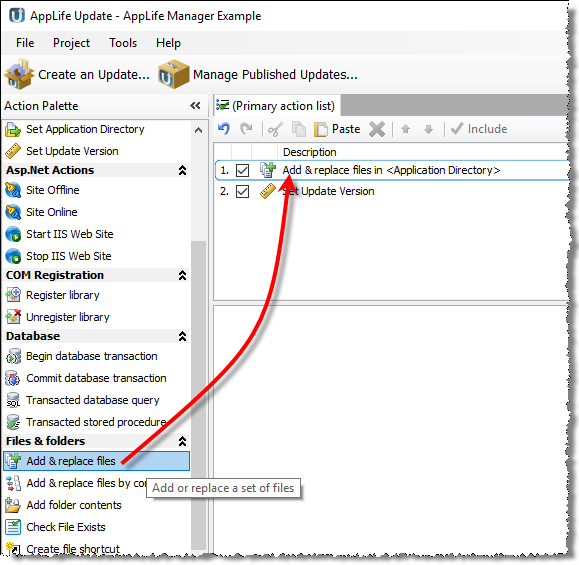Viewport: 579px width, 565px height.
Task: Collapse the COM Registration group
Action: [x=182, y=275]
